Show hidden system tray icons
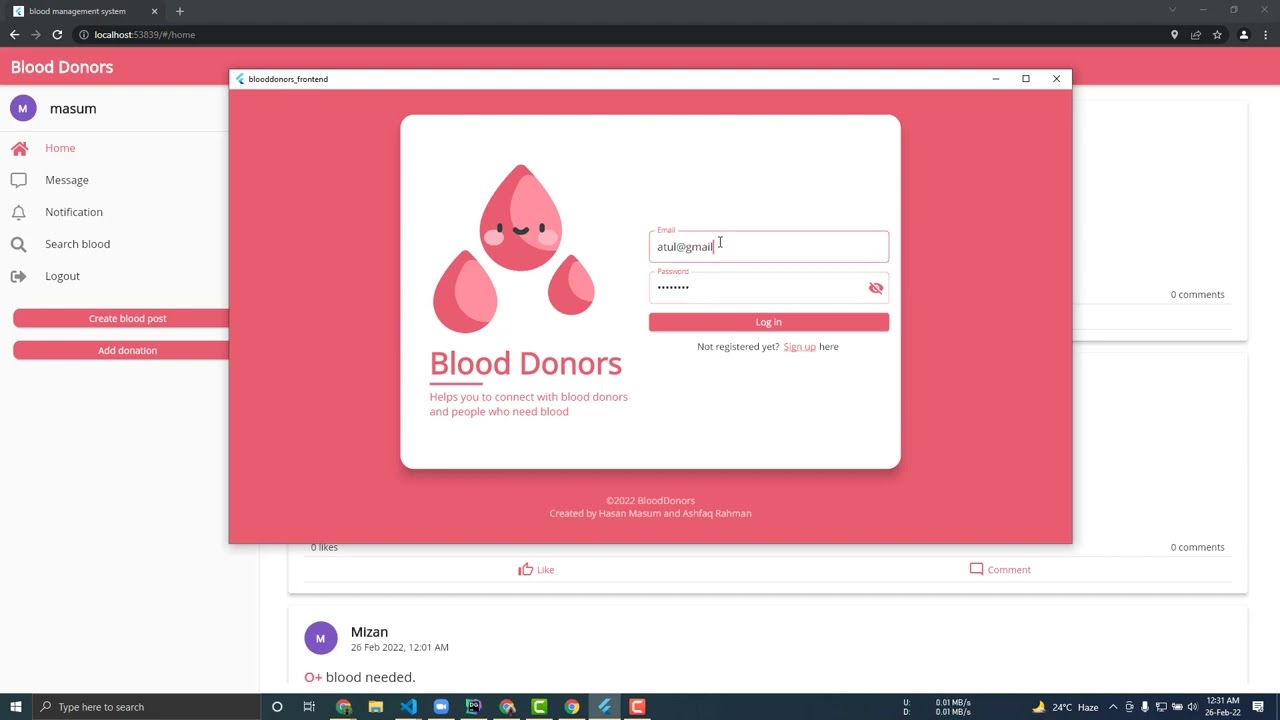 (x=1113, y=707)
